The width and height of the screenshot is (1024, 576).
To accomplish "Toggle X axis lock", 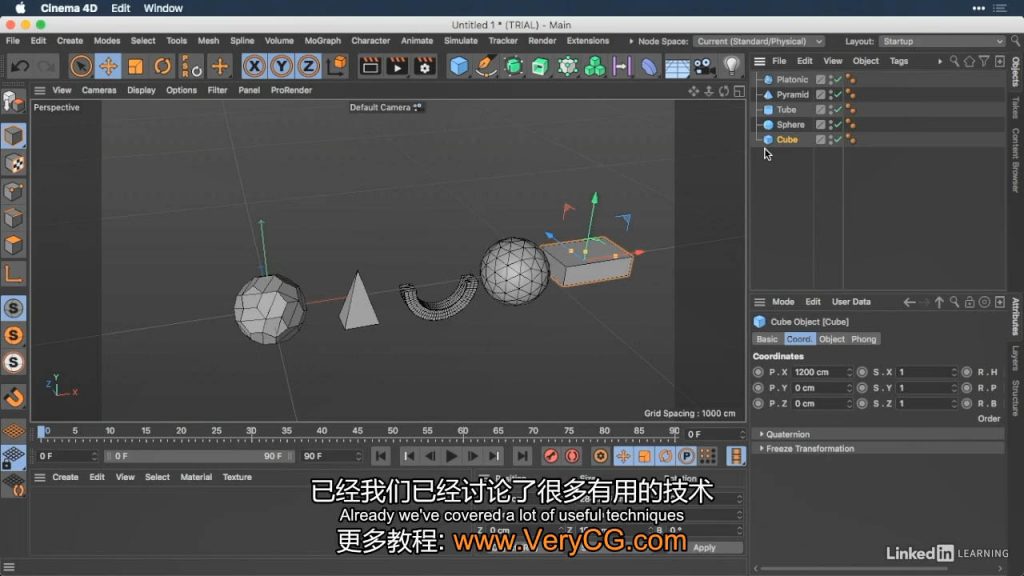I will tap(254, 66).
